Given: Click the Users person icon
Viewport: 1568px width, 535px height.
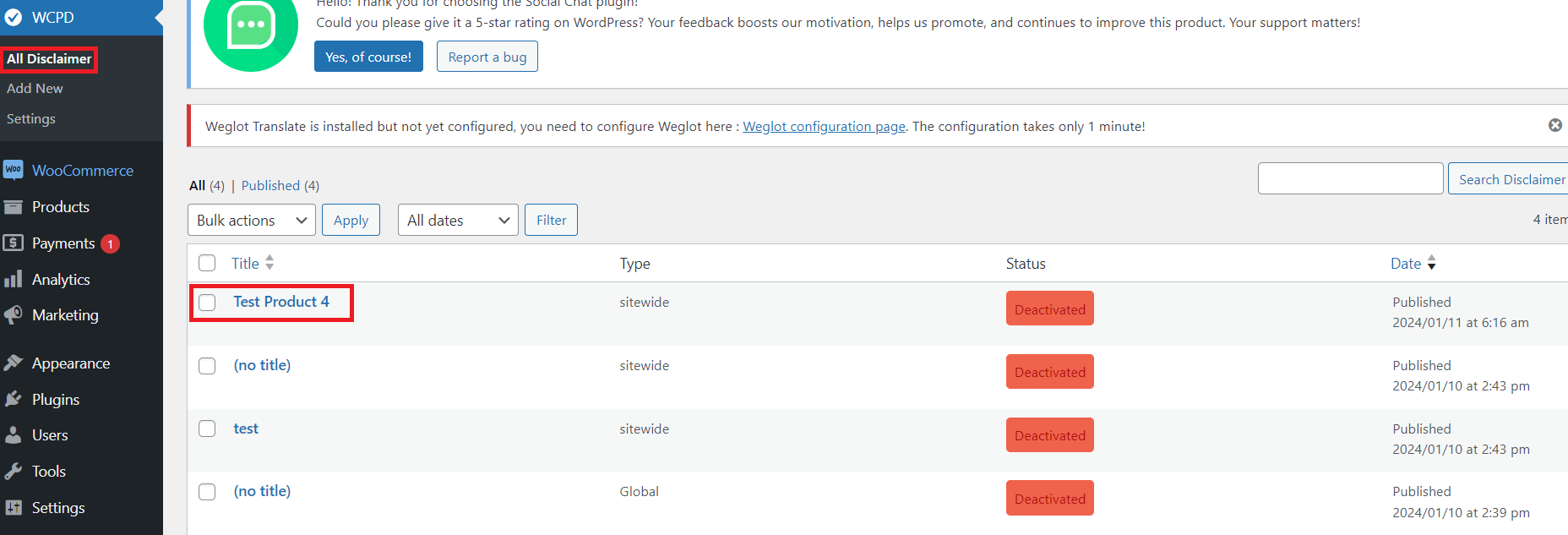Looking at the screenshot, I should 14,435.
